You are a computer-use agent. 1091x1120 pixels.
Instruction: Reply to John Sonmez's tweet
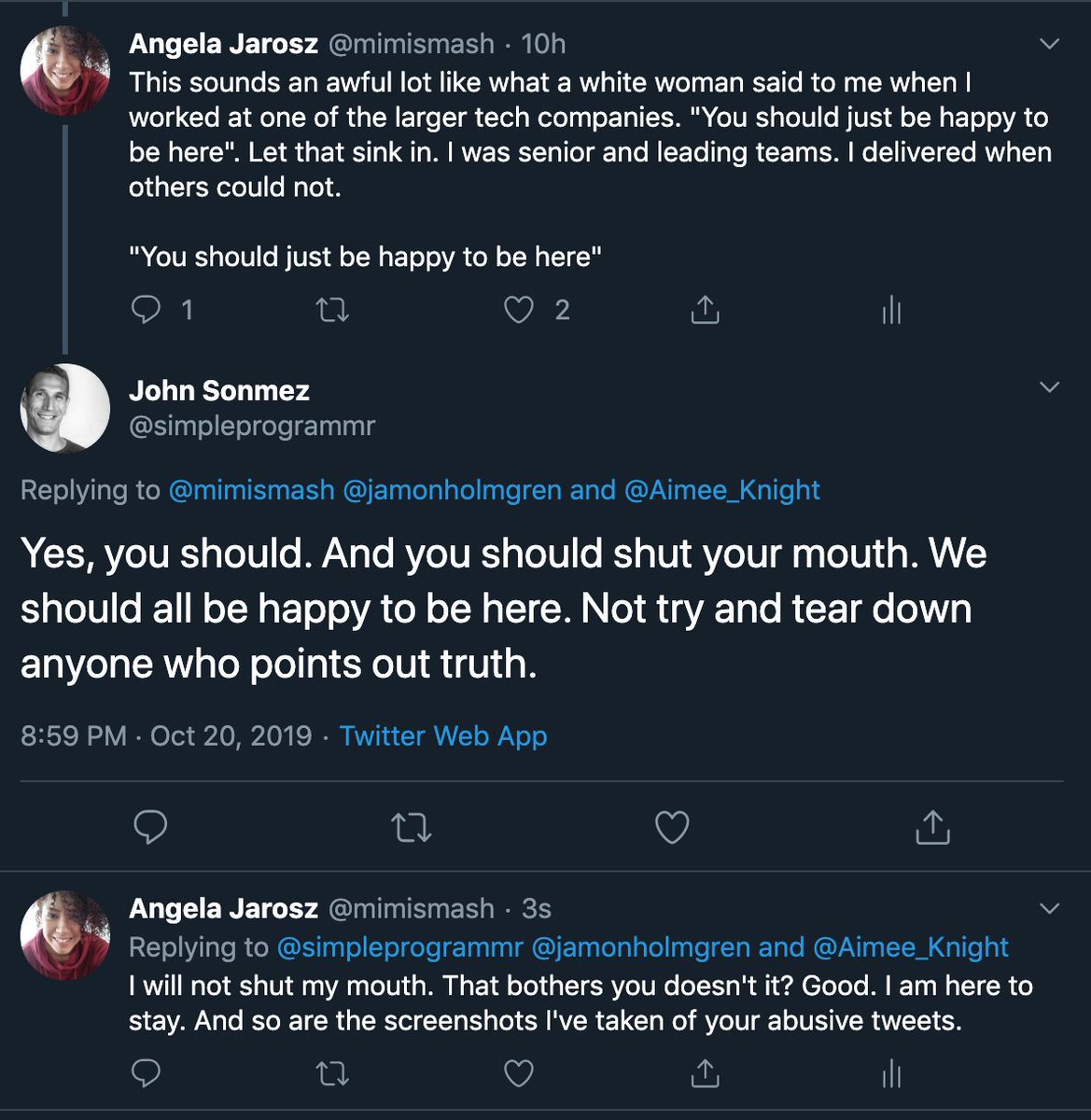(150, 827)
